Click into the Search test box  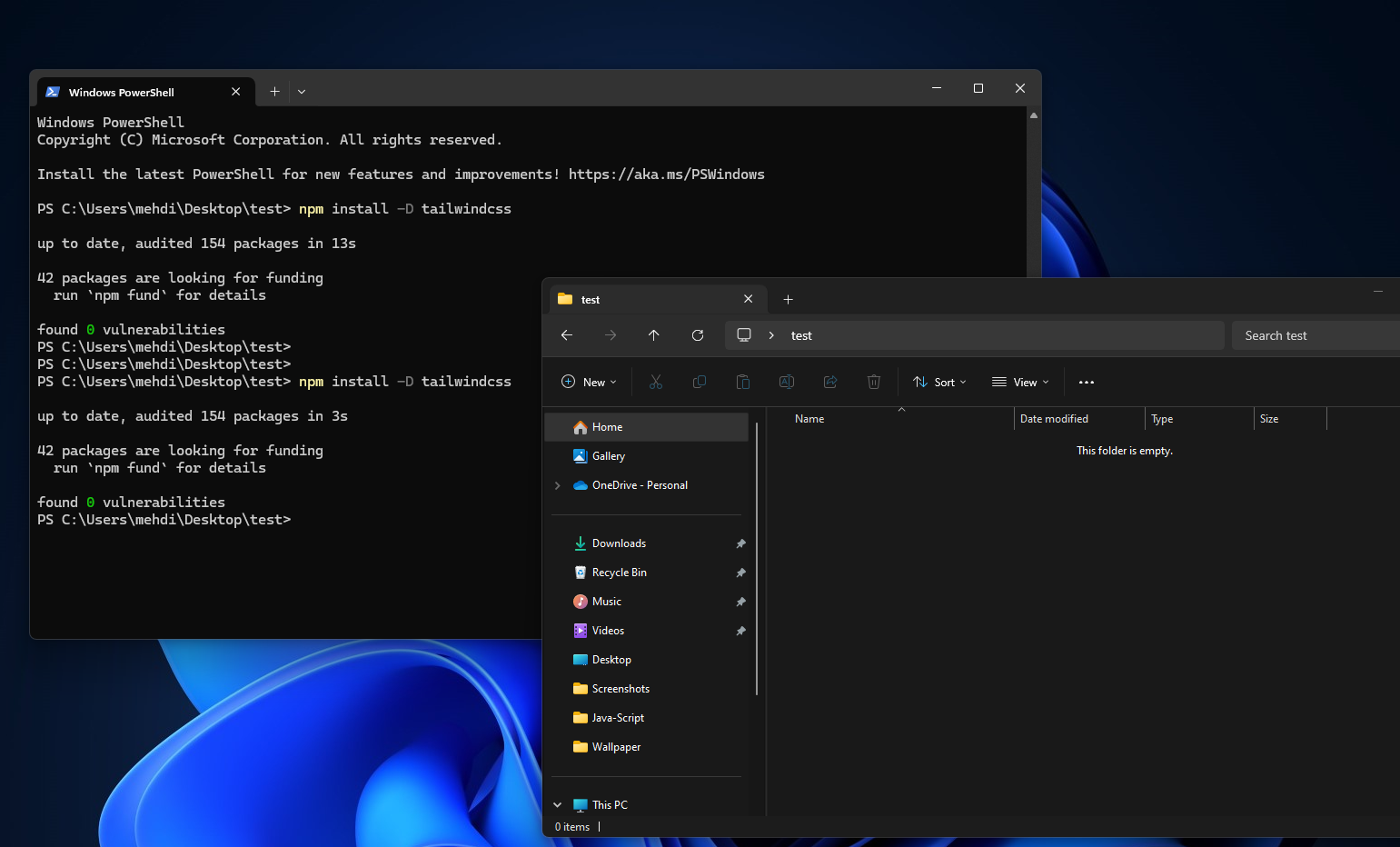pyautogui.click(x=1316, y=335)
